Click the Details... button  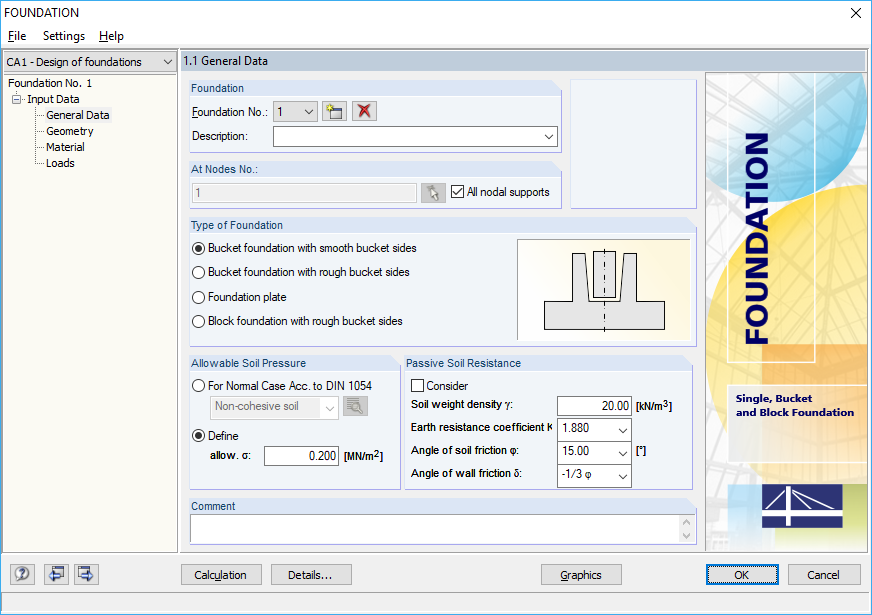click(311, 575)
